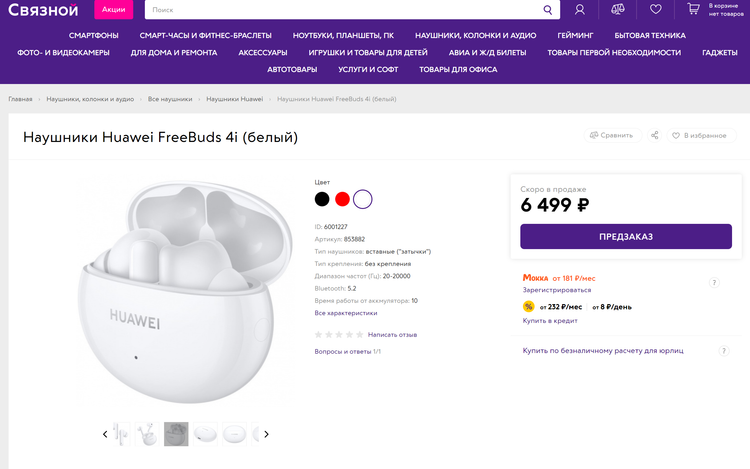Open the comparison scales icon in header
The width and height of the screenshot is (750, 469).
click(x=617, y=10)
